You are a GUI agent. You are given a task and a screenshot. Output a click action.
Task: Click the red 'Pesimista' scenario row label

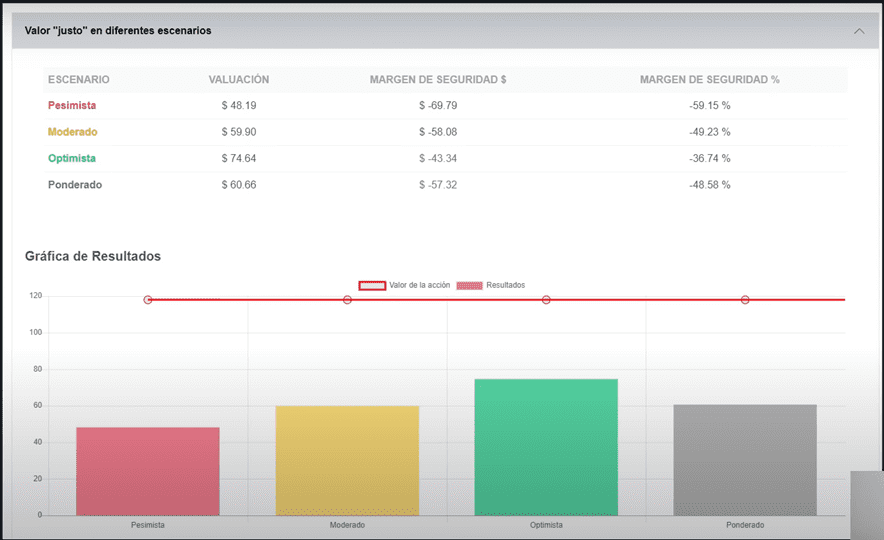72,105
